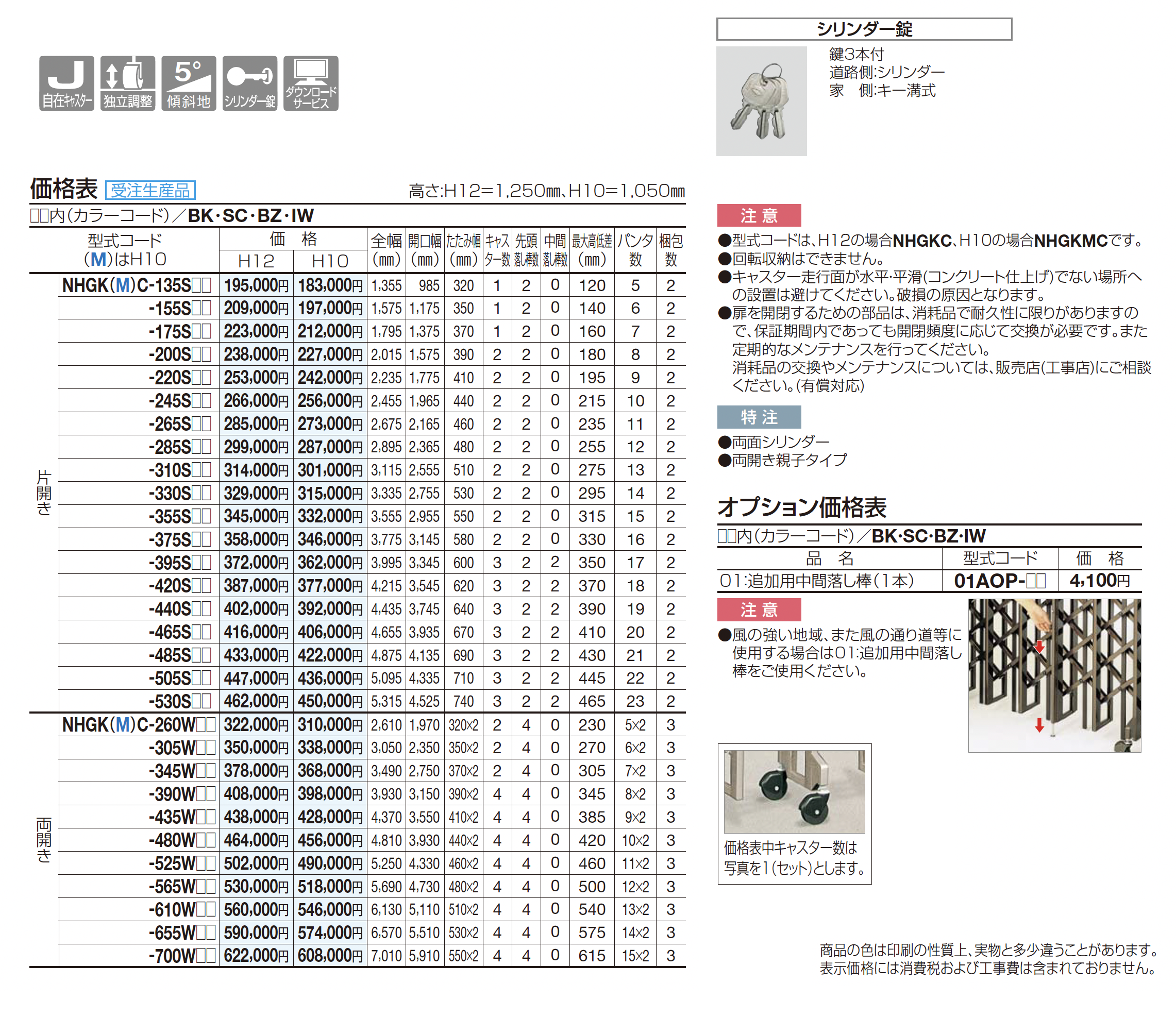Click the H10 price column header

330,261
